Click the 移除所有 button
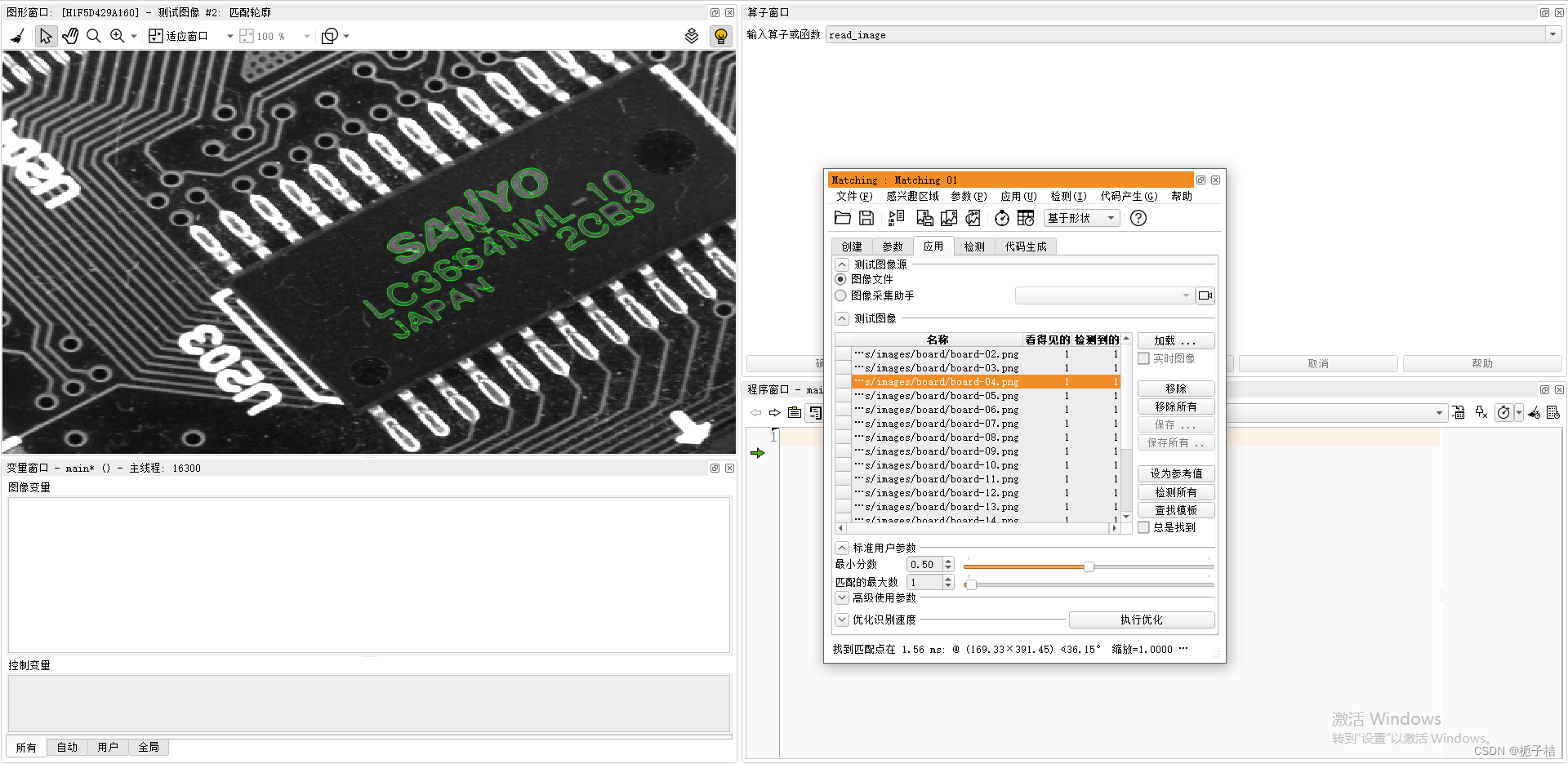Image resolution: width=1568 pixels, height=764 pixels. (x=1176, y=406)
